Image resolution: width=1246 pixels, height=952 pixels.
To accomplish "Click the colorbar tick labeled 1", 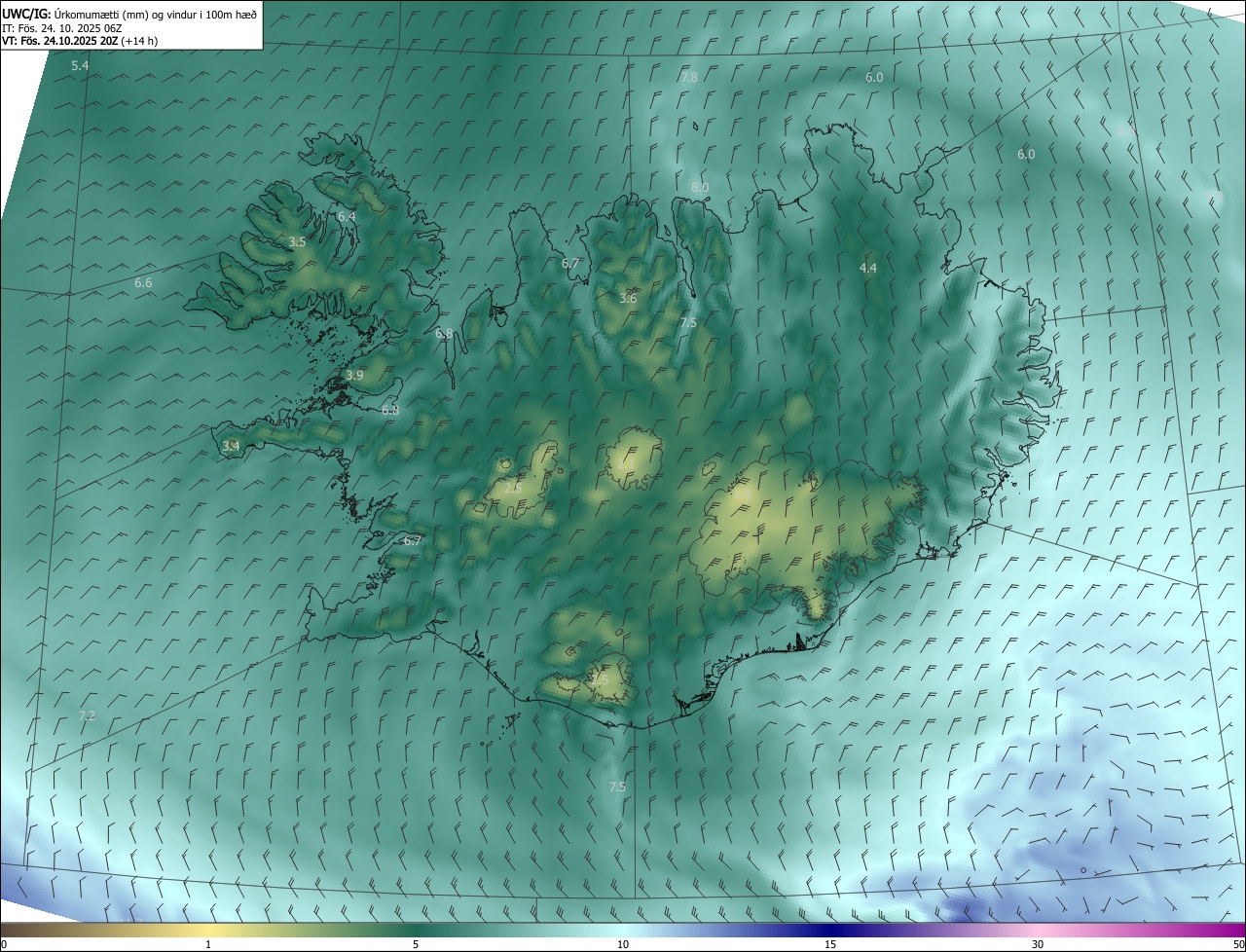I will click(x=208, y=944).
